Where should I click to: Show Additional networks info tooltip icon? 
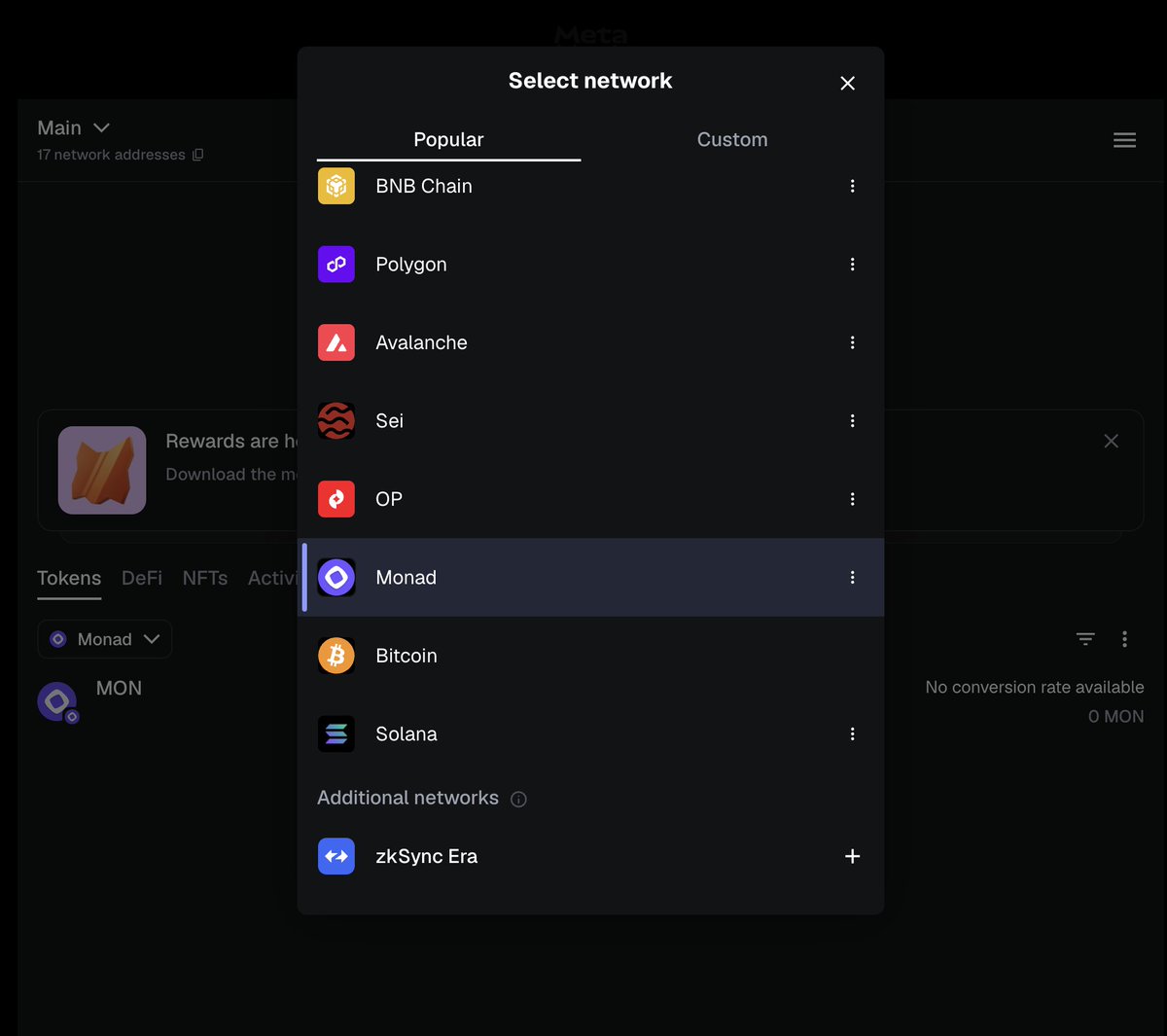pyautogui.click(x=519, y=800)
